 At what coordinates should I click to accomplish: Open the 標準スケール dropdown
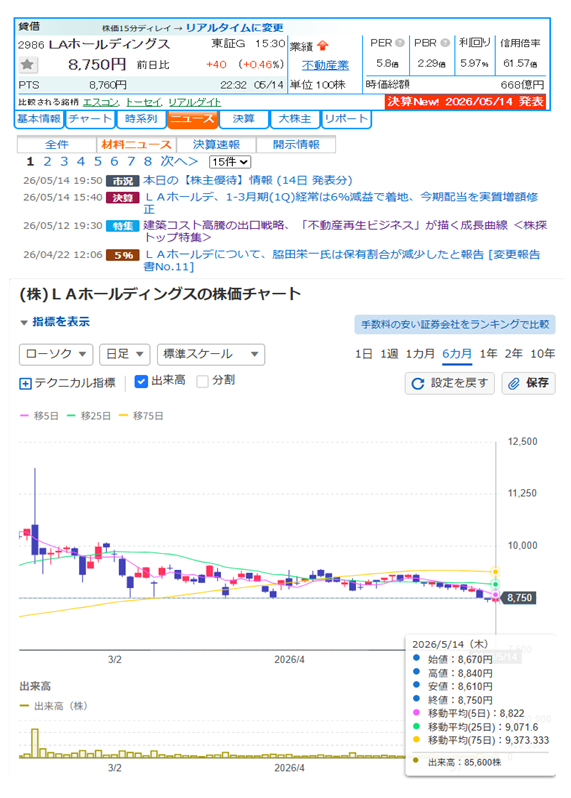coord(211,354)
